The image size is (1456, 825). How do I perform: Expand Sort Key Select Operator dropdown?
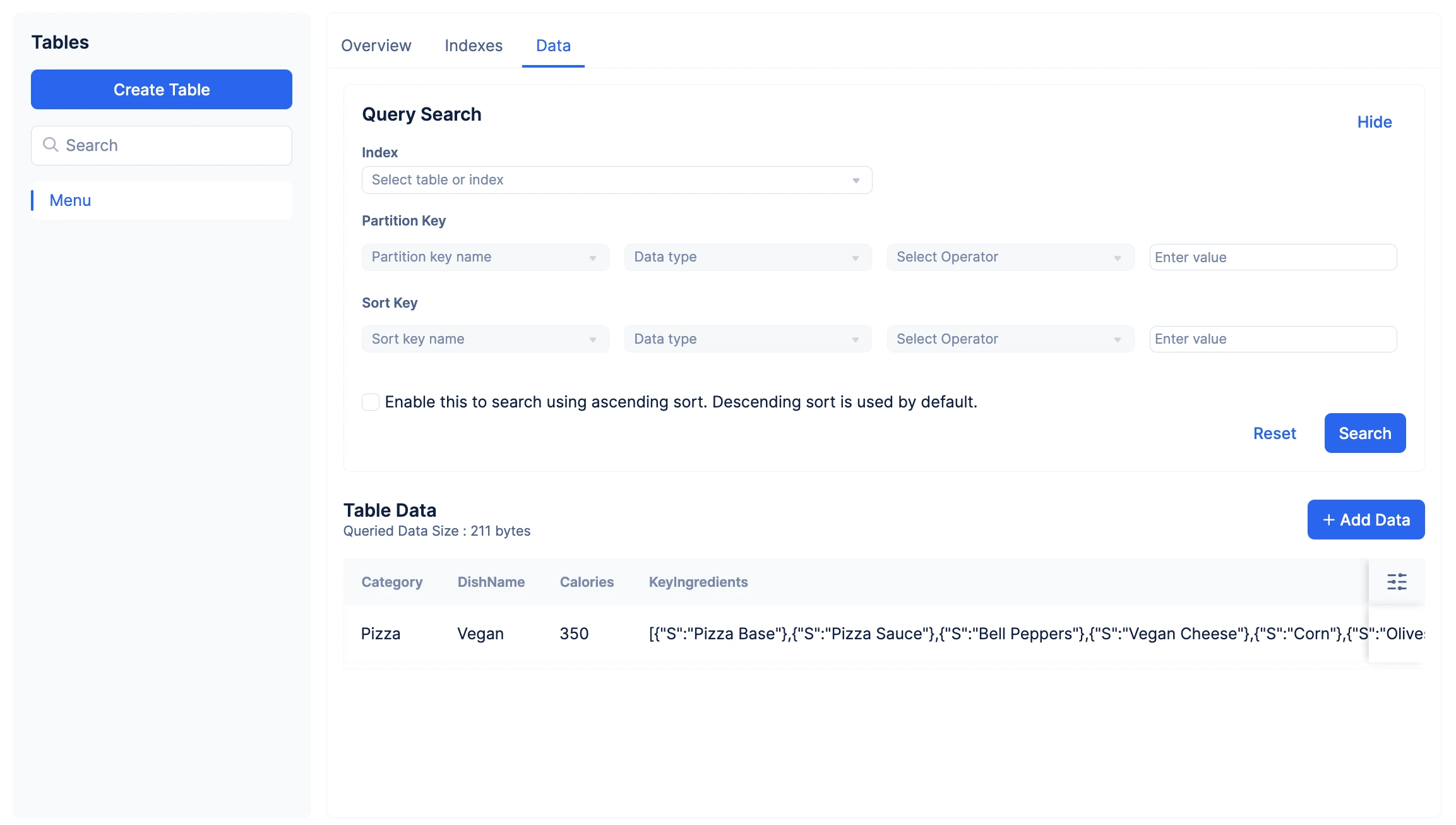pos(1010,339)
